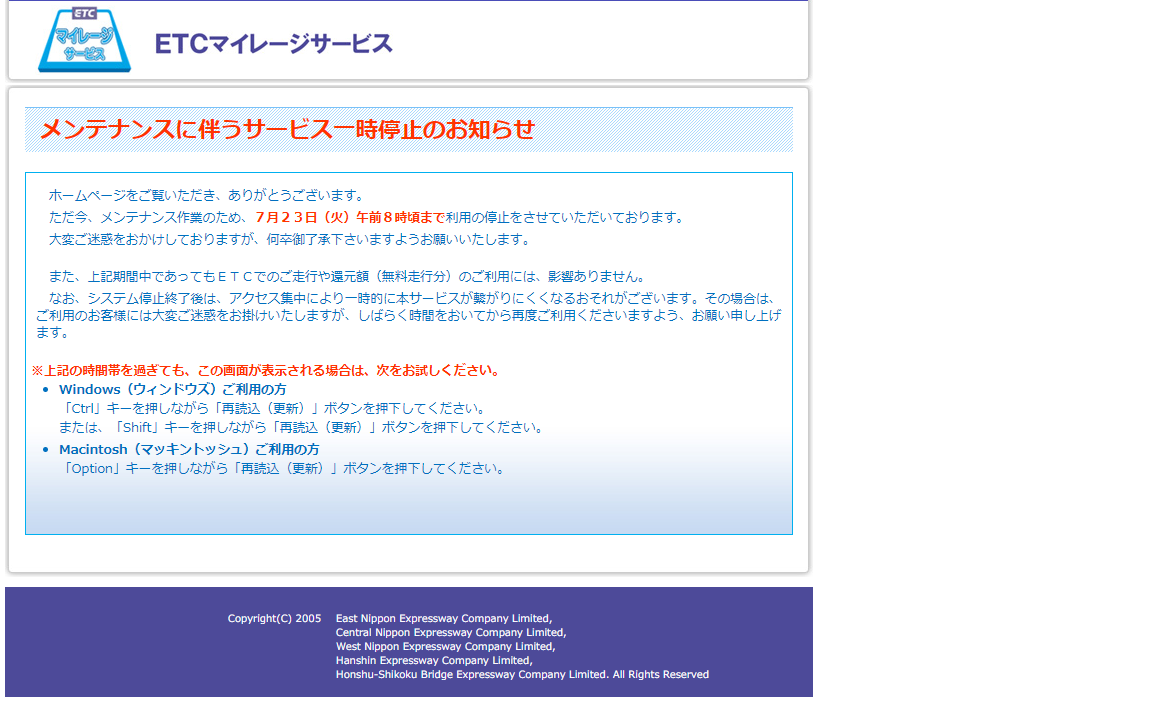1152x702 pixels.
Task: Click the line starting 「Ctrl」キーを押しながら
Action: click(x=273, y=409)
